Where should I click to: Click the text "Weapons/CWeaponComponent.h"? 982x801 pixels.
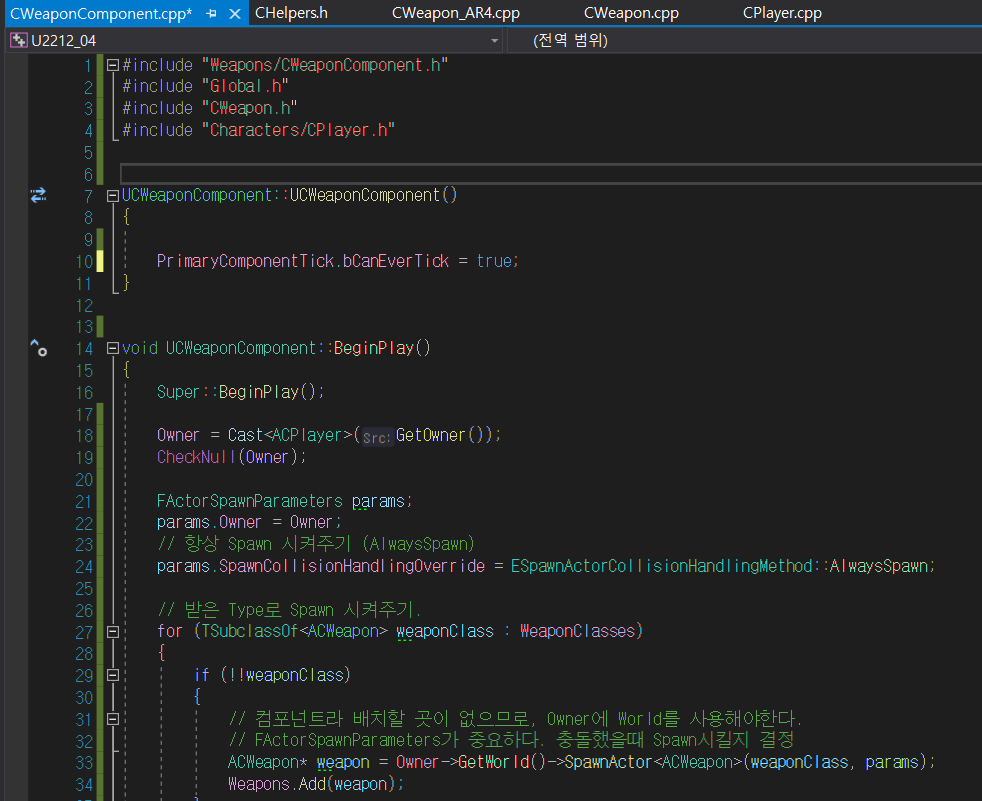click(324, 65)
